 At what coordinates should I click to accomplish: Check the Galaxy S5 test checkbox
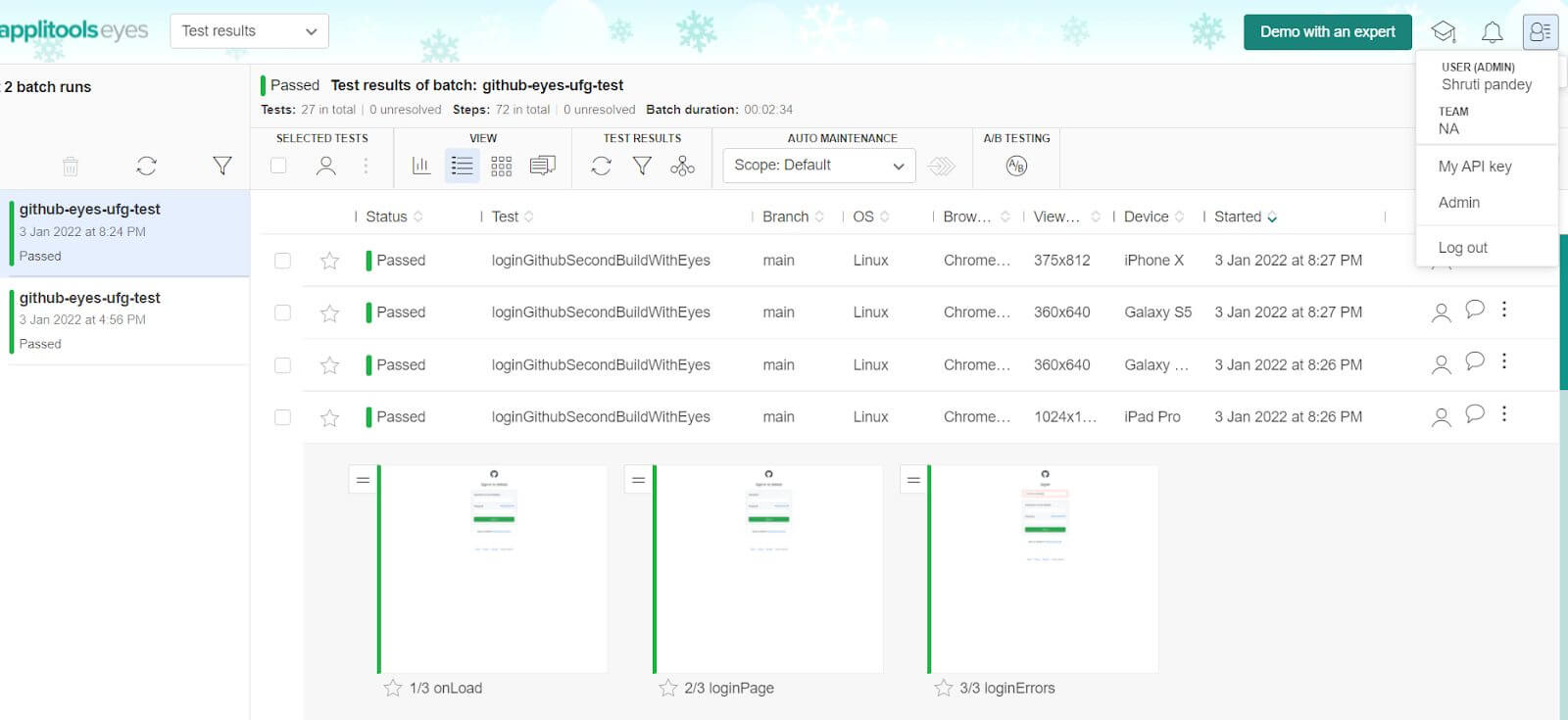point(283,312)
